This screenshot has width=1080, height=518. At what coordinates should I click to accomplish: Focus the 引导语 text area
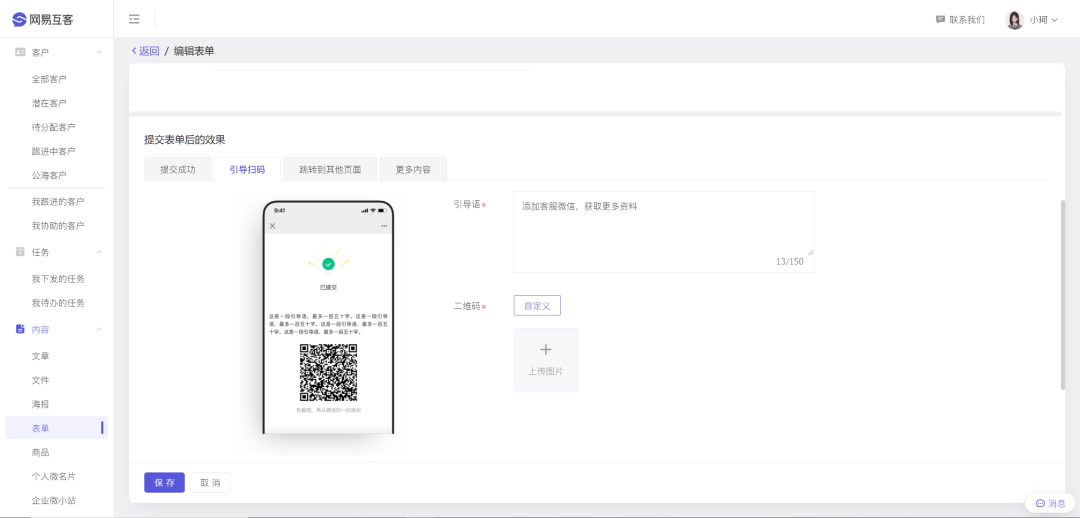[664, 232]
